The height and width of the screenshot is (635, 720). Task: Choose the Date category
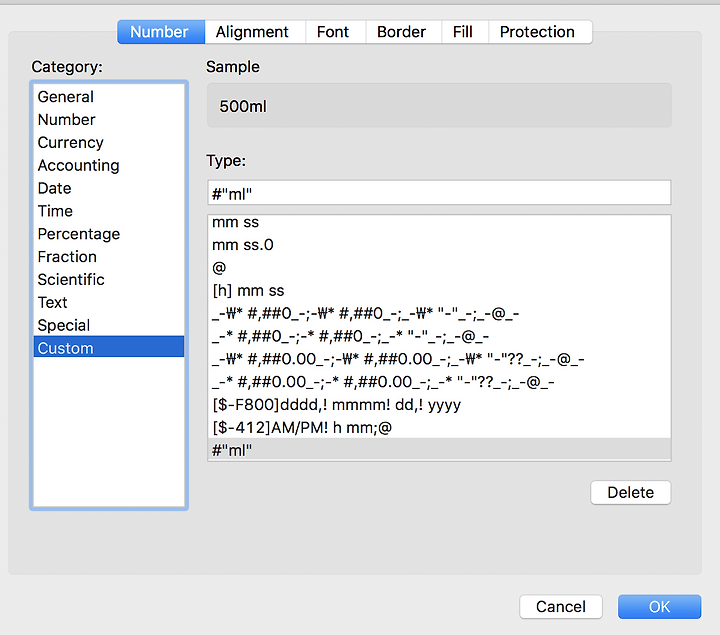(x=109, y=188)
